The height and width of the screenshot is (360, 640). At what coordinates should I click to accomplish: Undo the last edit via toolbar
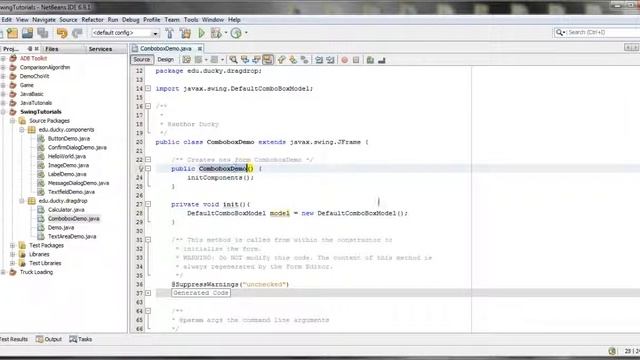coord(62,33)
